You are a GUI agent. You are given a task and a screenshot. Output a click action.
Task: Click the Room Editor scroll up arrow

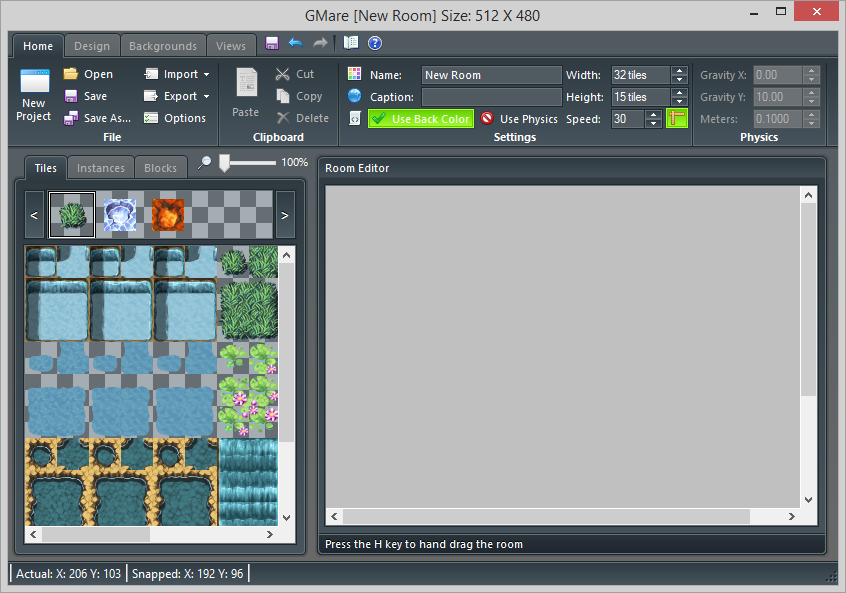click(x=808, y=195)
